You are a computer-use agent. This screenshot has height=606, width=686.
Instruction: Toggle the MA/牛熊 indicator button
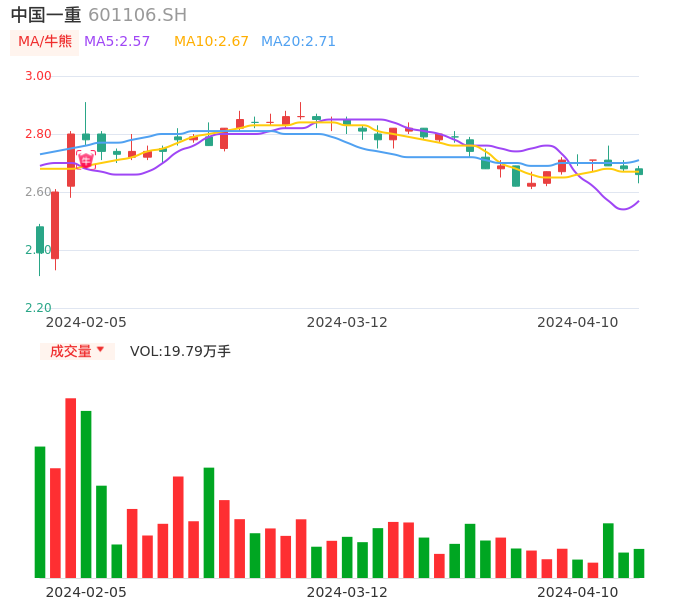coord(44,42)
